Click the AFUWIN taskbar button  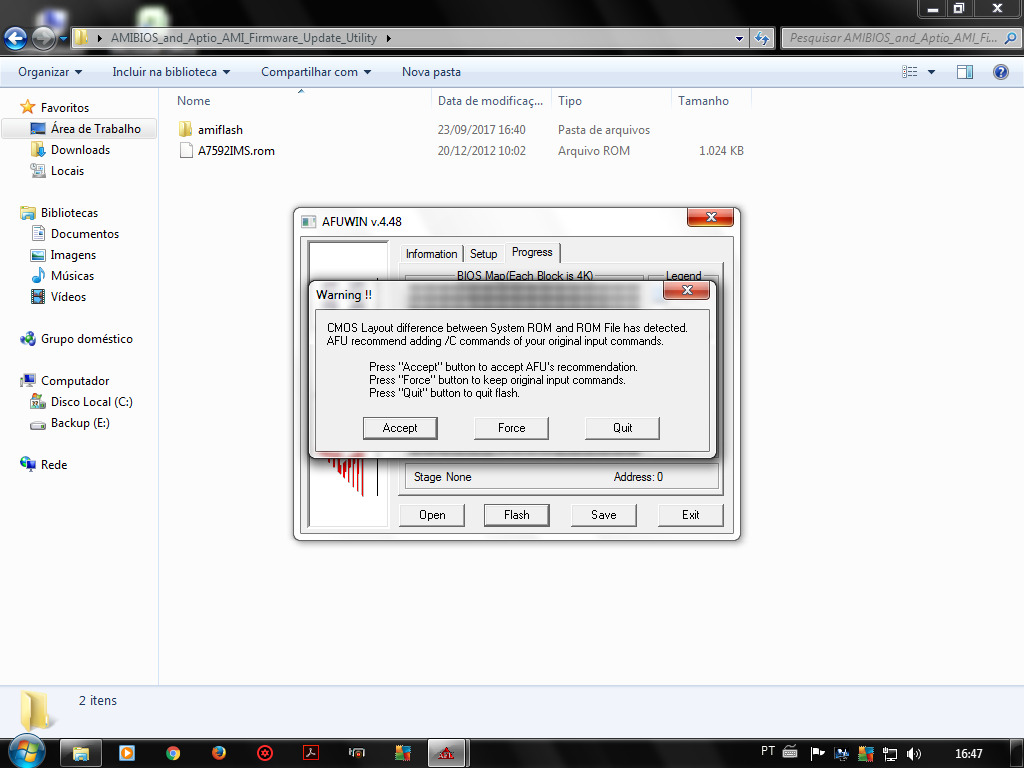447,753
